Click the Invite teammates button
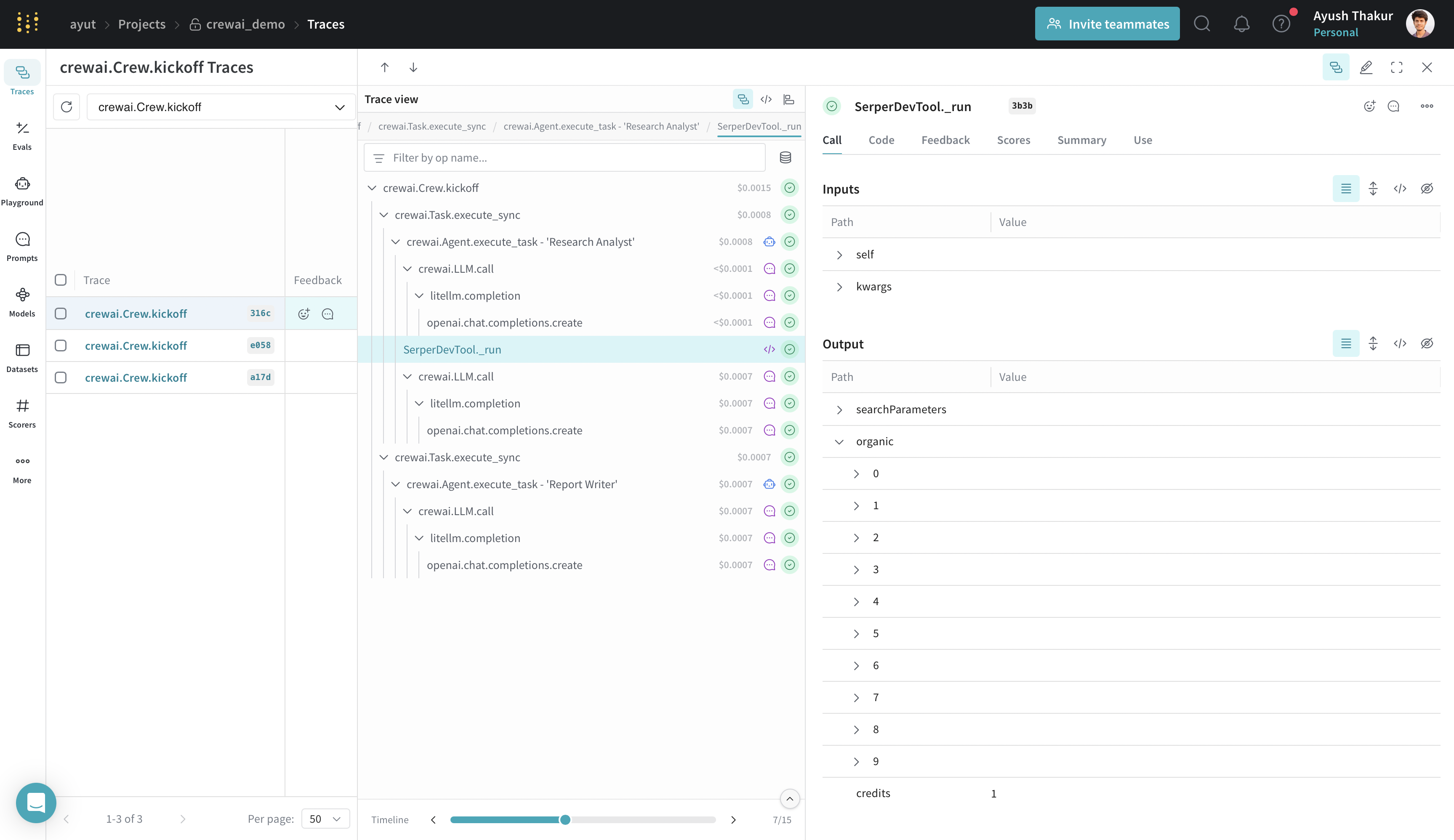 tap(1107, 24)
